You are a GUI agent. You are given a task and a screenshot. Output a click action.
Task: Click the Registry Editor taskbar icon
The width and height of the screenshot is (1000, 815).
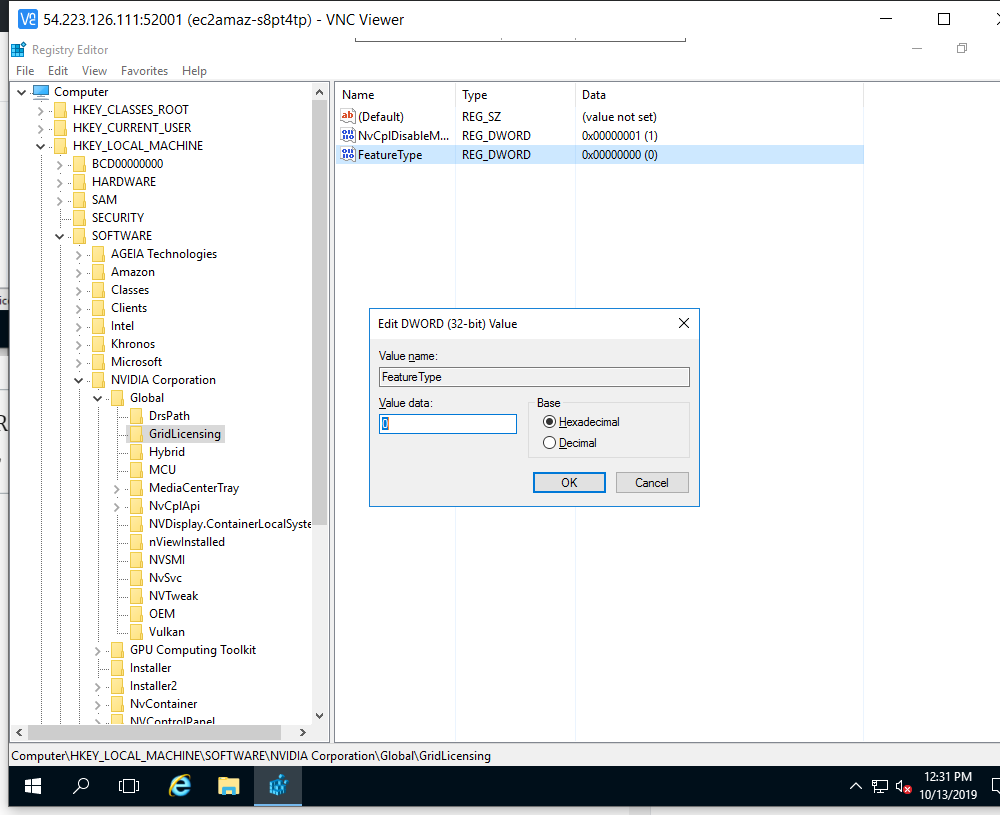coord(278,787)
